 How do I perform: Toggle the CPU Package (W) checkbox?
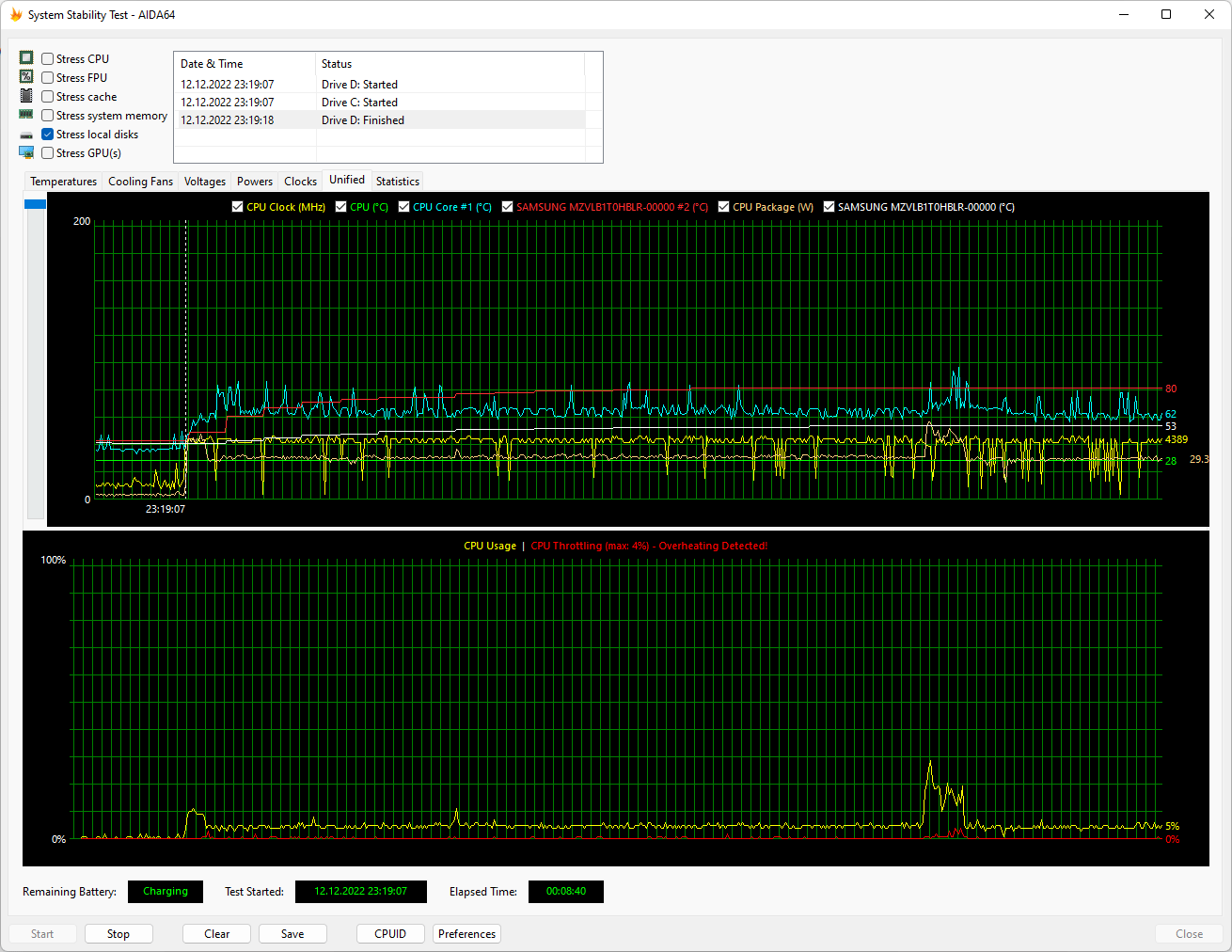724,207
